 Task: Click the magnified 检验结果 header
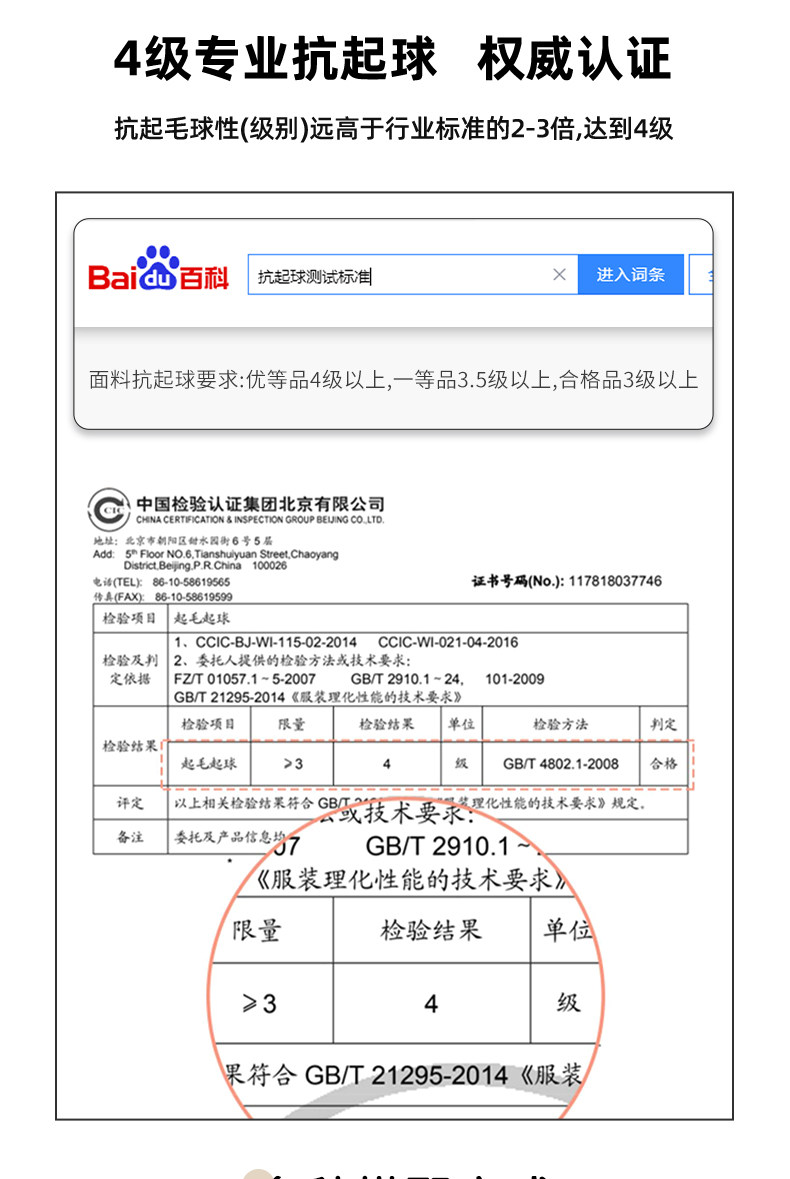[x=431, y=931]
